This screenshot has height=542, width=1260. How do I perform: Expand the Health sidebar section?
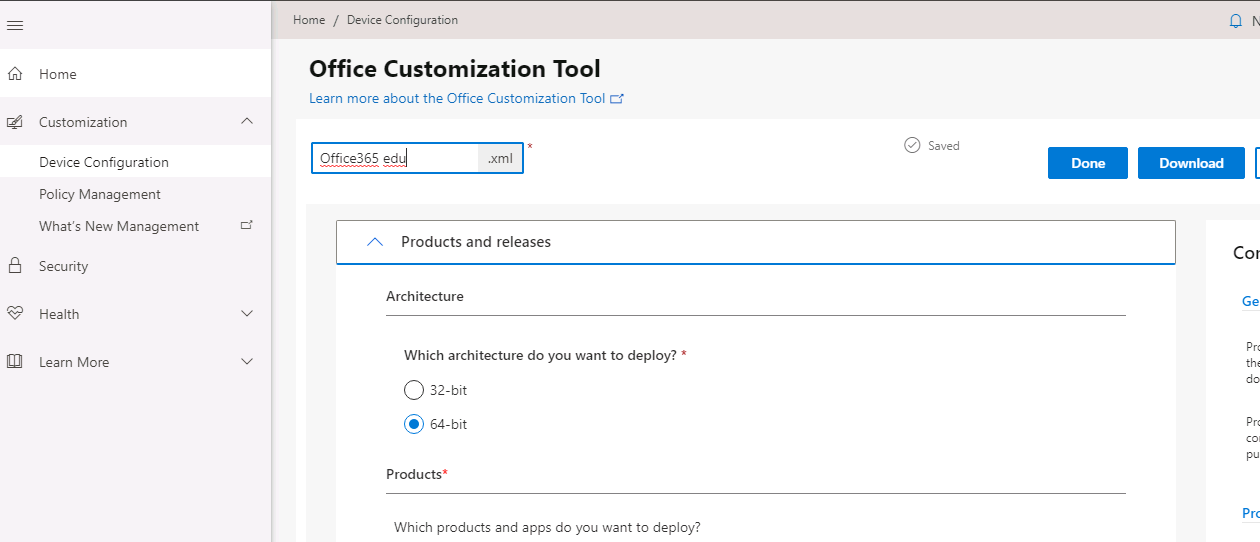pos(247,314)
